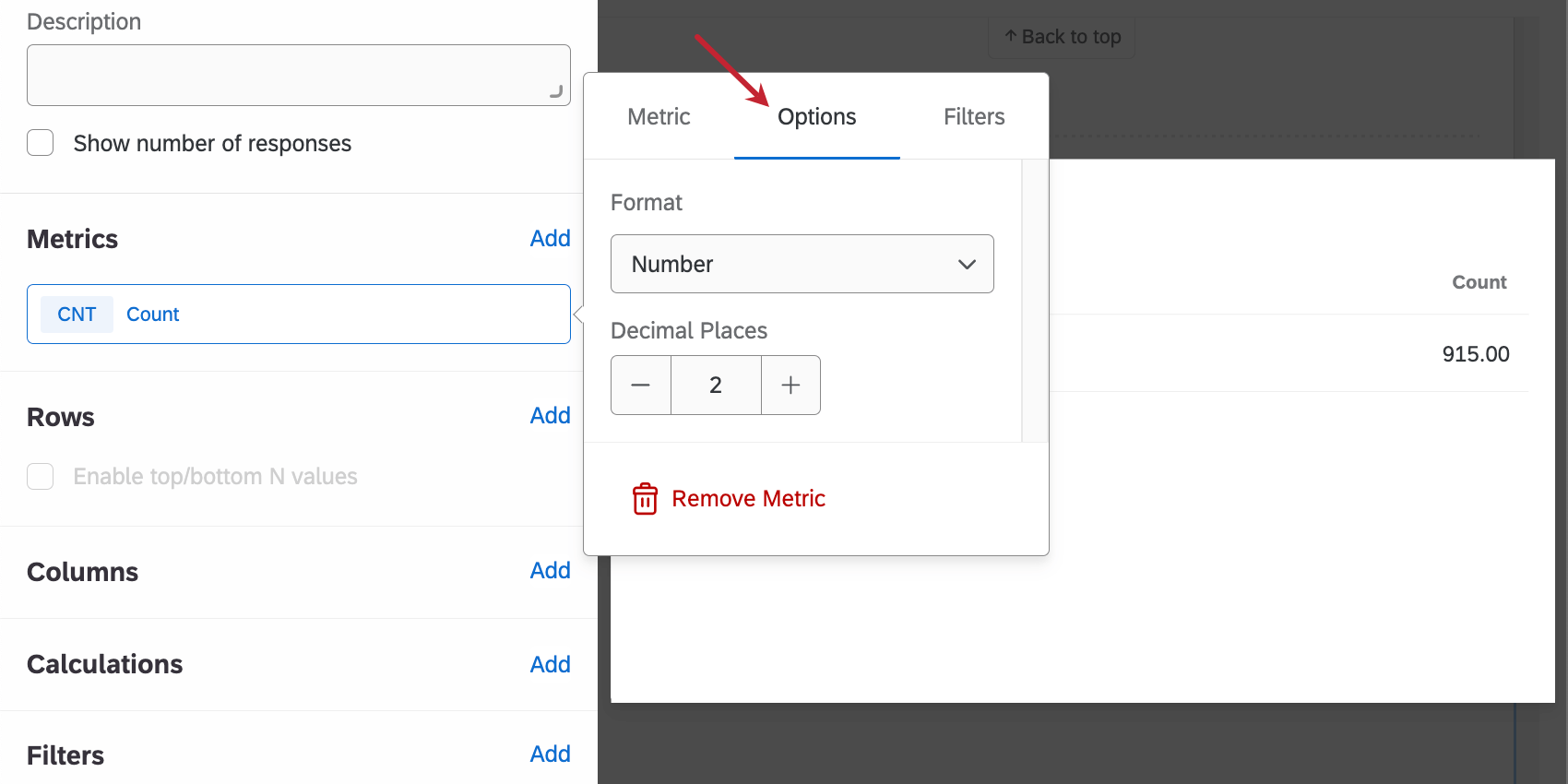Image resolution: width=1568 pixels, height=784 pixels.
Task: Open the Format dropdown showing Number
Action: coord(801,264)
